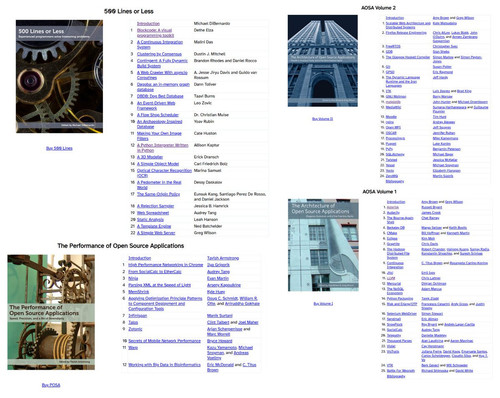The image size is (500, 398).
Task: Visit author Joel Maher's link
Action: (x=248, y=322)
